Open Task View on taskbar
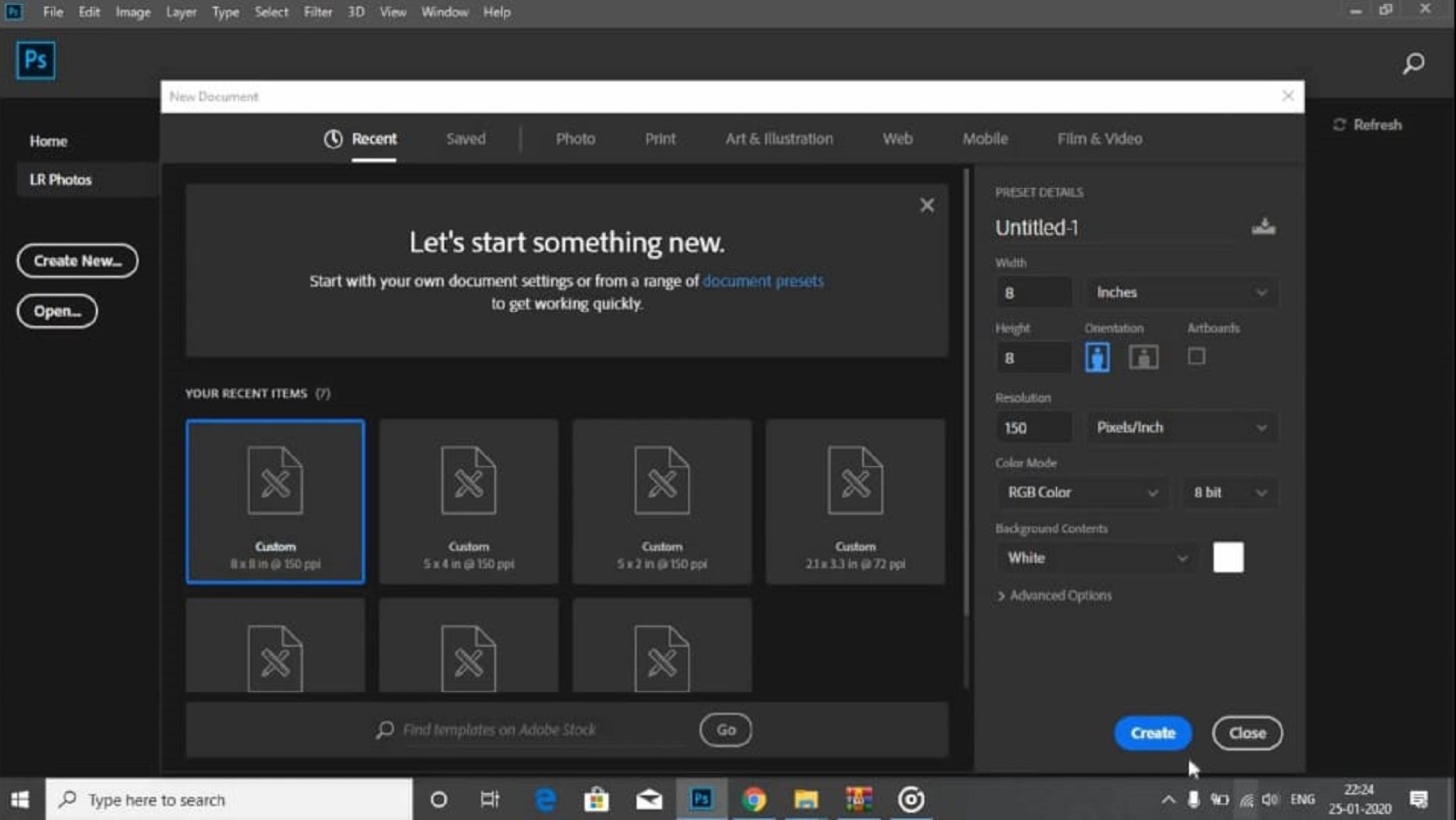This screenshot has width=1456, height=820. [490, 799]
